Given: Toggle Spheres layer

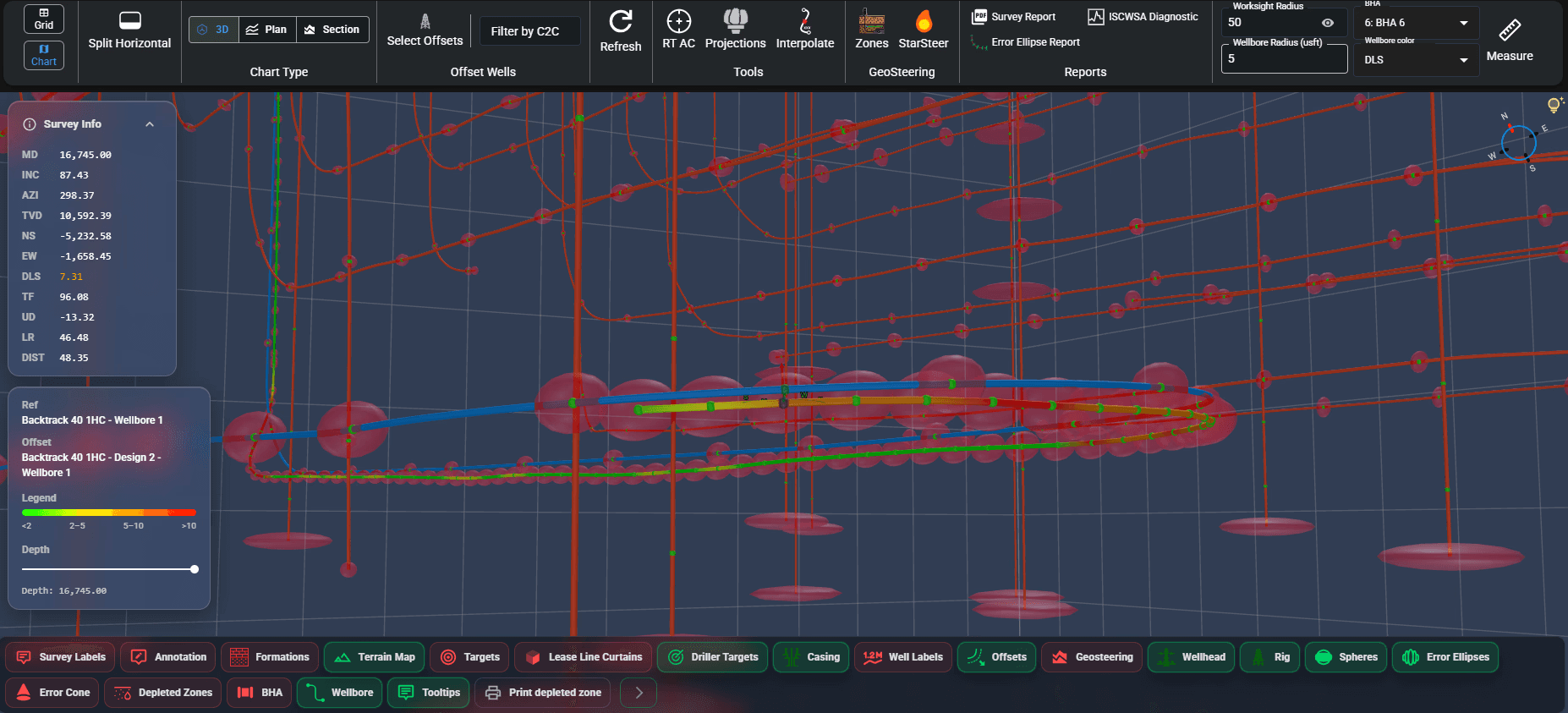Looking at the screenshot, I should [1346, 657].
